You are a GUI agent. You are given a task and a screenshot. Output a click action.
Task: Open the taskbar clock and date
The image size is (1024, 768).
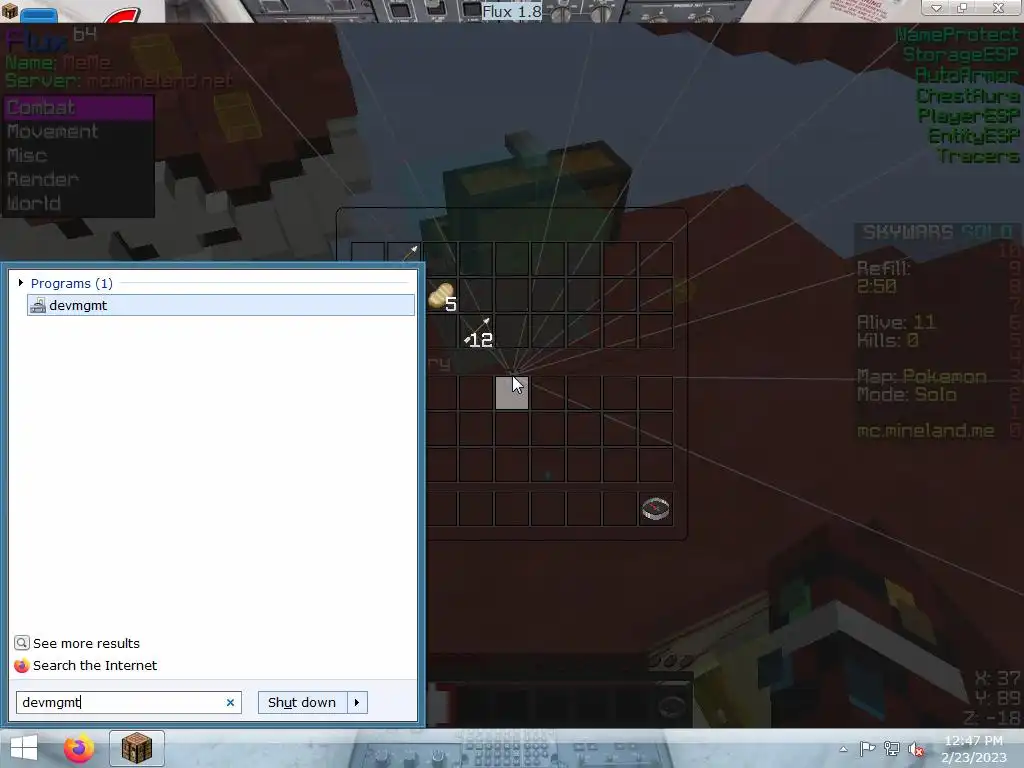pos(974,749)
